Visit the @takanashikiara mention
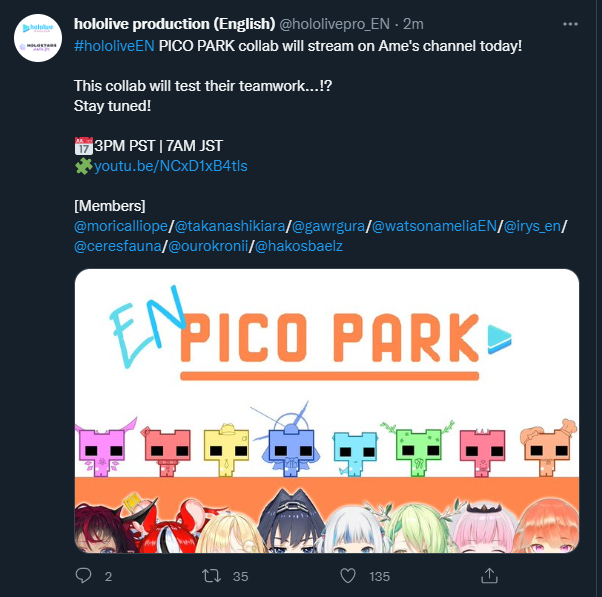The image size is (602, 597). tap(230, 226)
